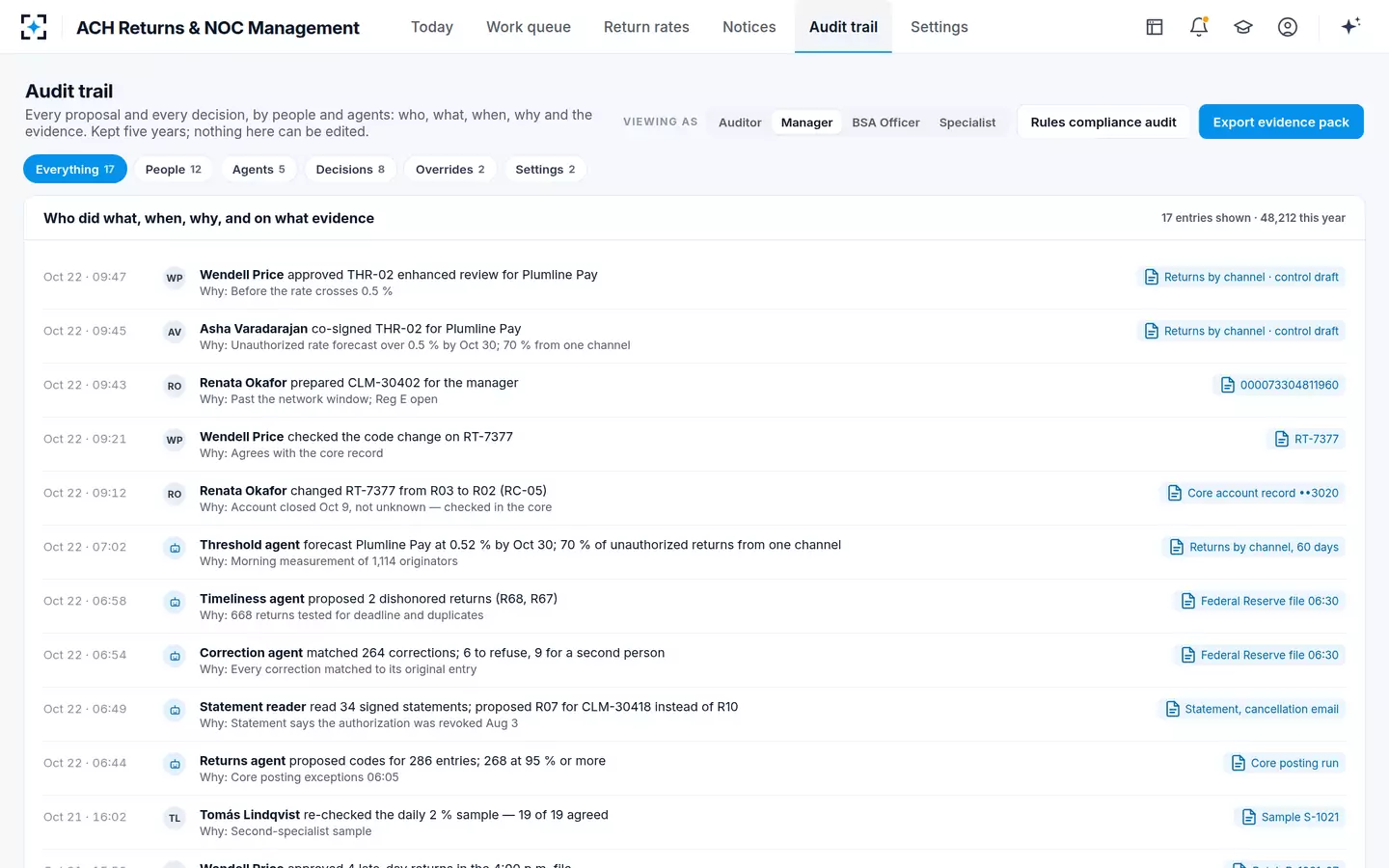This screenshot has height=868, width=1389.
Task: Open Core account record ••3020 evidence
Action: click(x=1252, y=493)
